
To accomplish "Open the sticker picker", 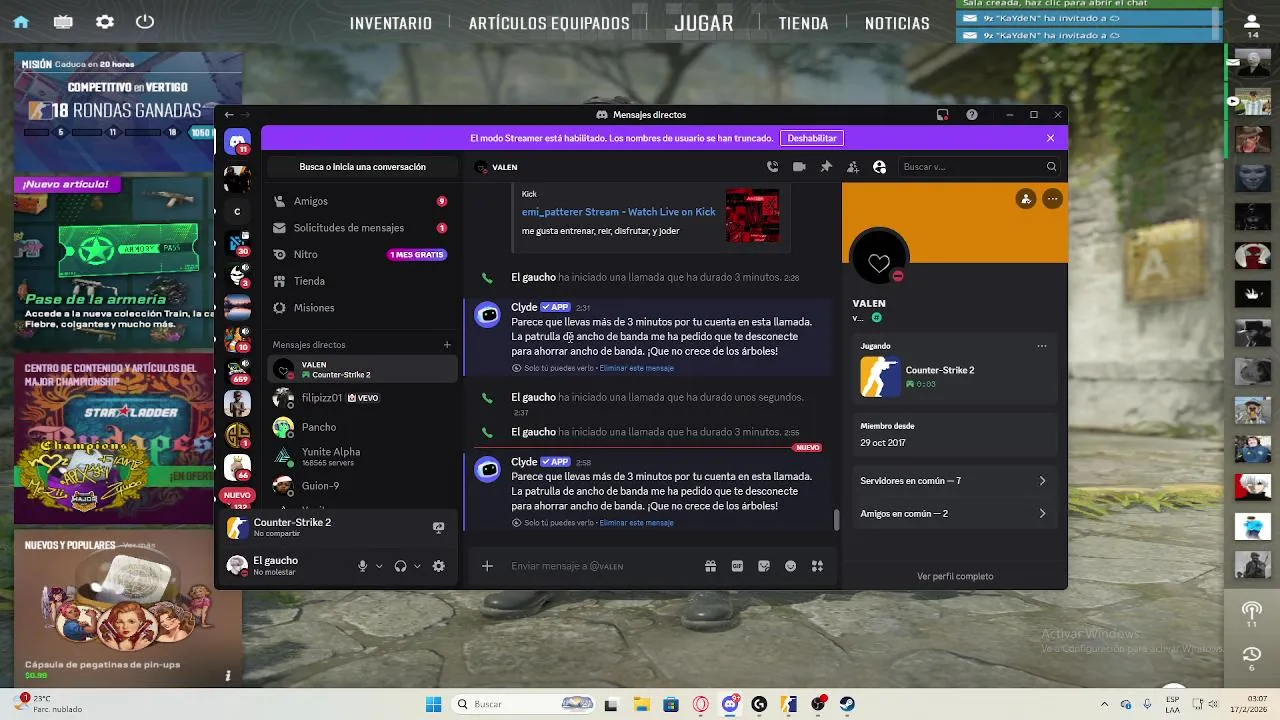I will [x=764, y=566].
